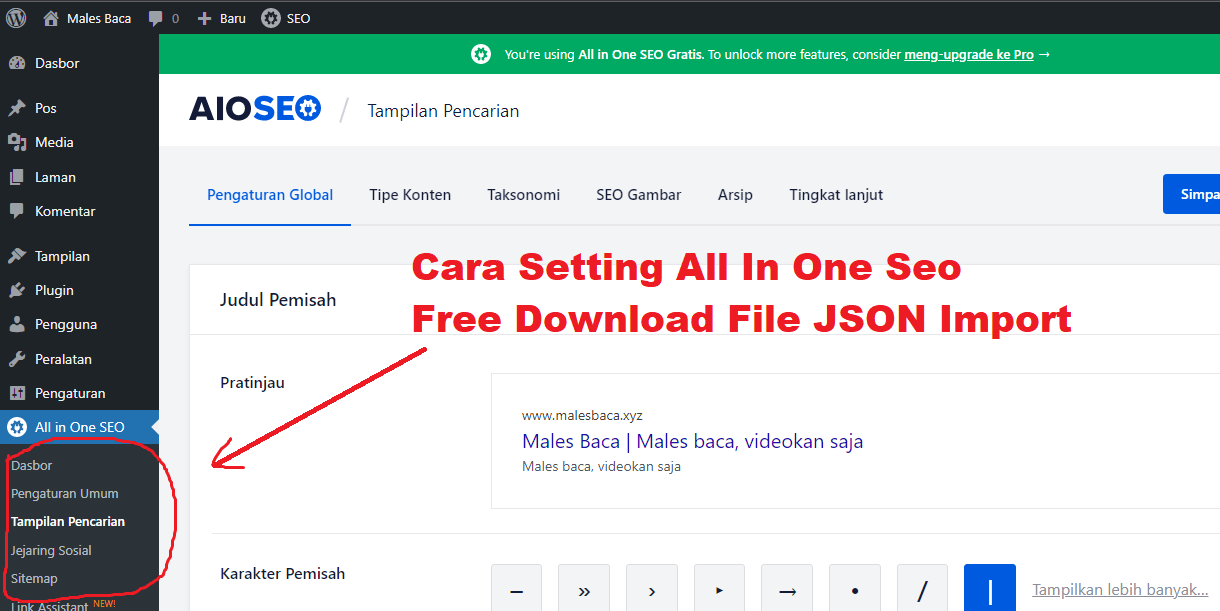Switch to SEO Gambar tab
Viewport: 1220px width, 611px height.
click(x=638, y=195)
